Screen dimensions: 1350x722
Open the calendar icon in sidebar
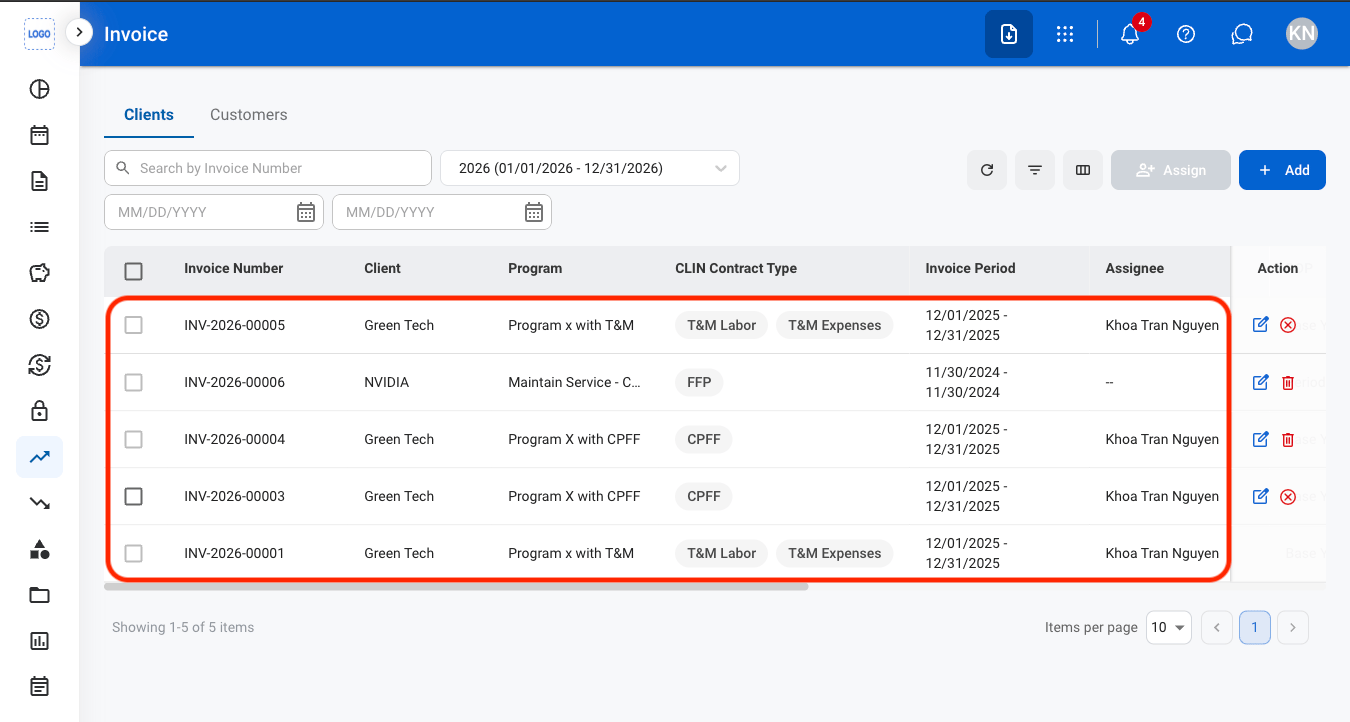pyautogui.click(x=39, y=135)
